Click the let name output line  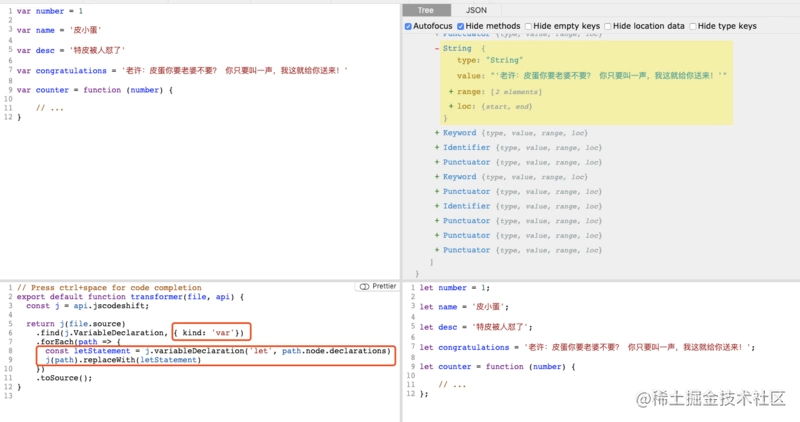click(x=464, y=307)
